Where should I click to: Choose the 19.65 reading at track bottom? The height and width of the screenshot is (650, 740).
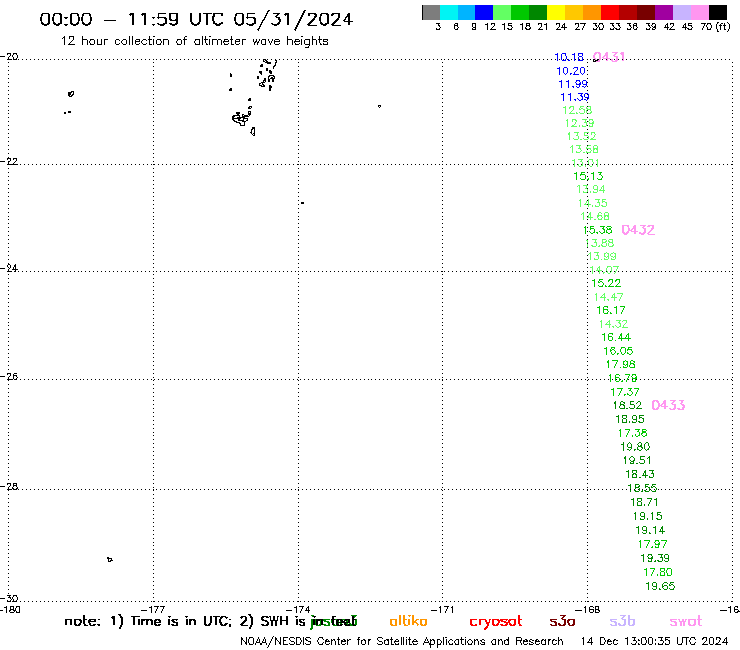point(660,586)
